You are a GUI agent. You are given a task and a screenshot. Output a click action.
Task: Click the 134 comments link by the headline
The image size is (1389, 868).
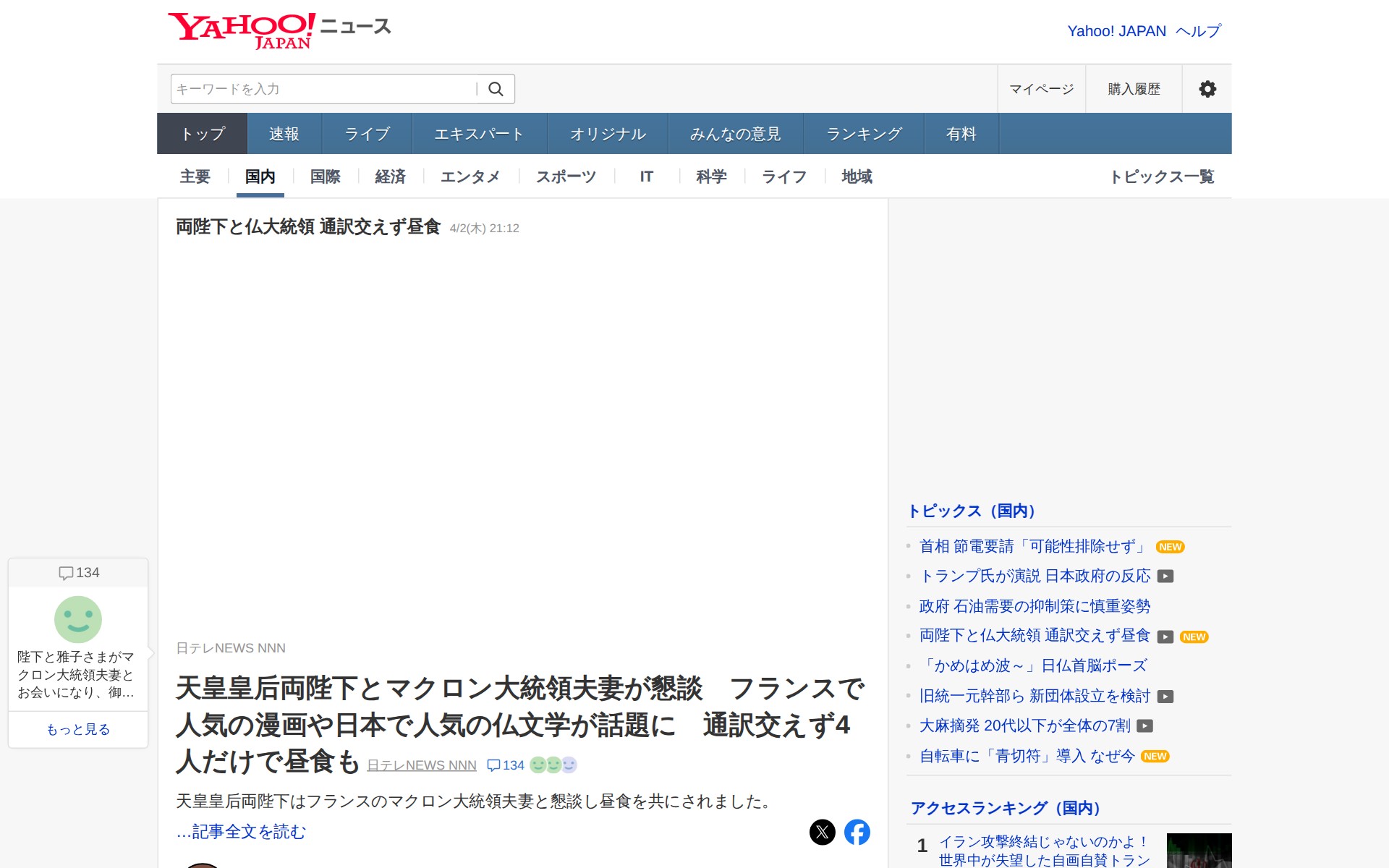tap(506, 765)
